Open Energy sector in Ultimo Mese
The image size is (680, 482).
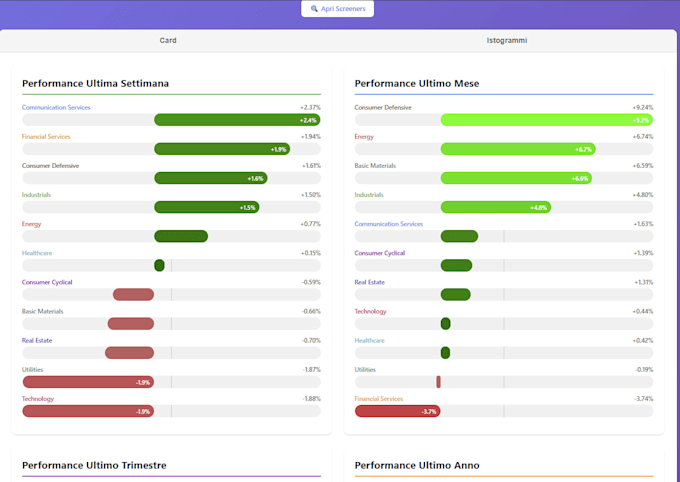coord(364,136)
